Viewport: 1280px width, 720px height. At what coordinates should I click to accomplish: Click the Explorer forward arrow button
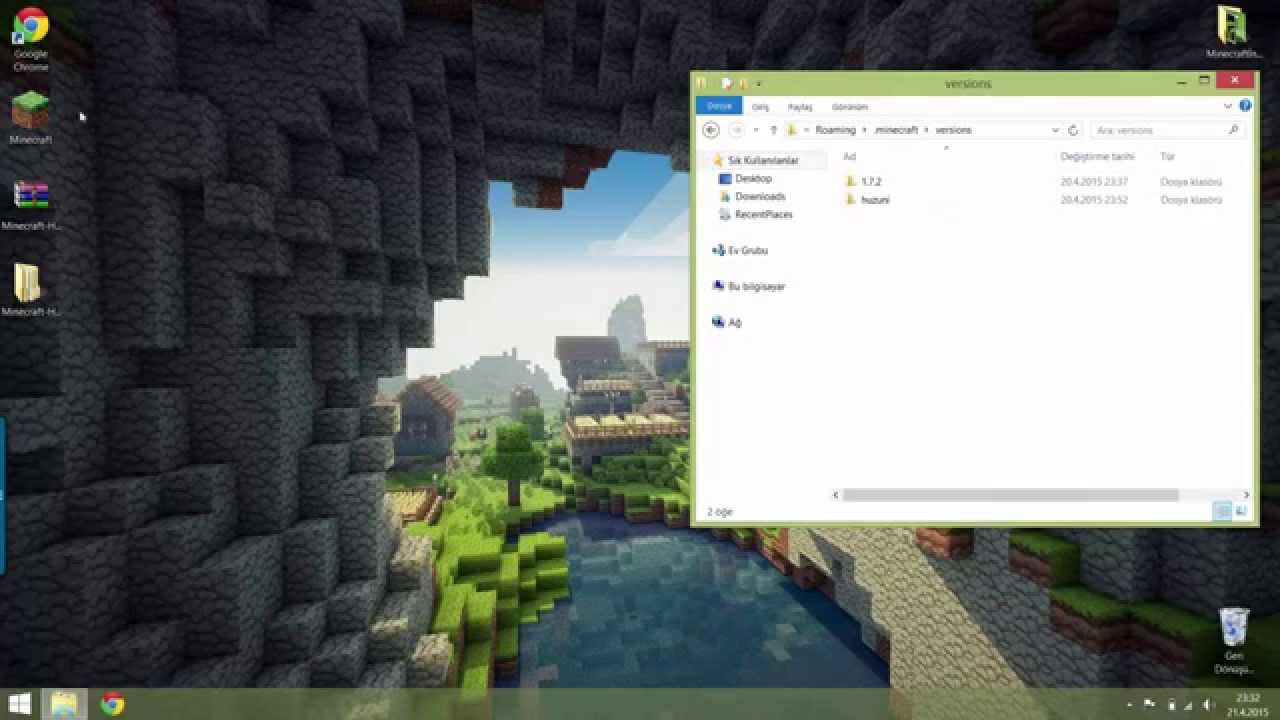[737, 130]
